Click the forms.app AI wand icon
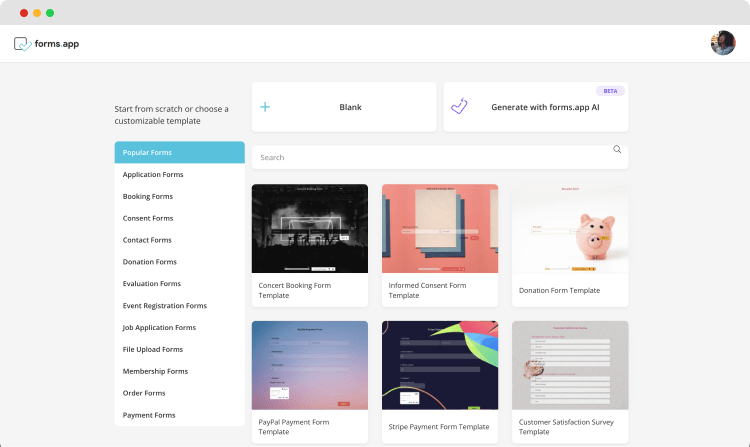750x447 pixels. pyautogui.click(x=459, y=107)
